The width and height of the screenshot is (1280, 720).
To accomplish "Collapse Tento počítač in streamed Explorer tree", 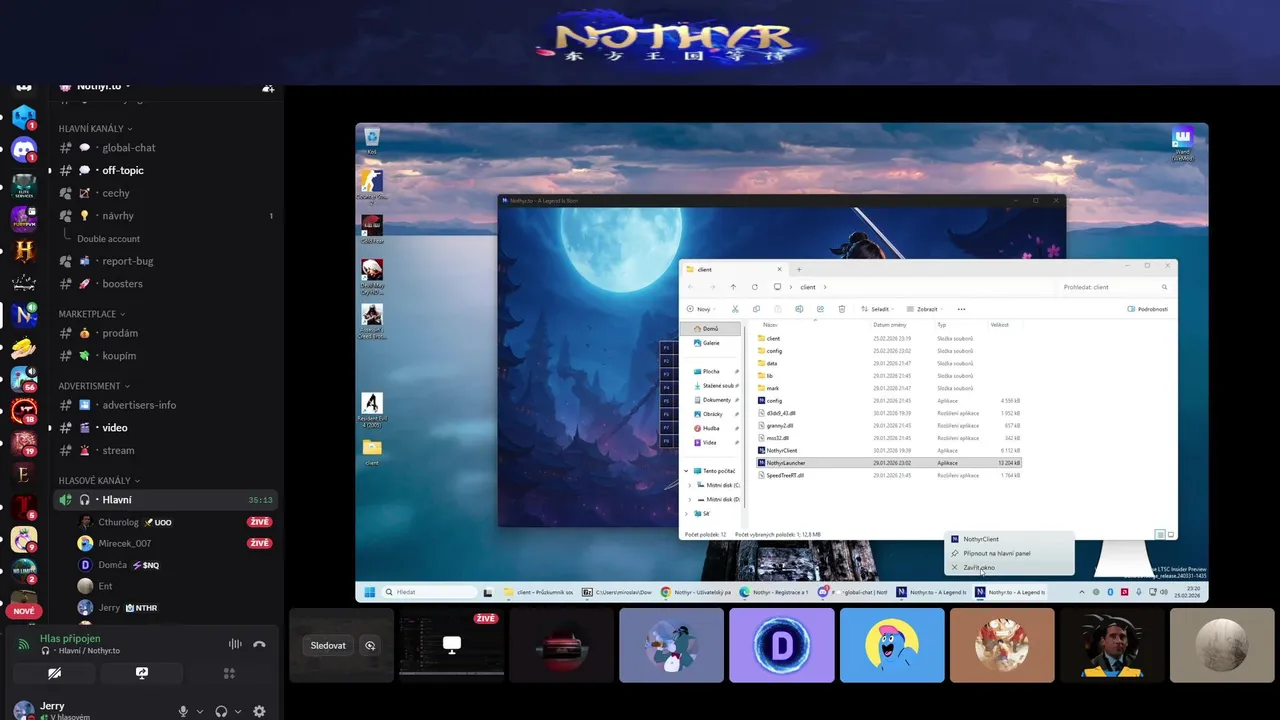I will point(686,470).
